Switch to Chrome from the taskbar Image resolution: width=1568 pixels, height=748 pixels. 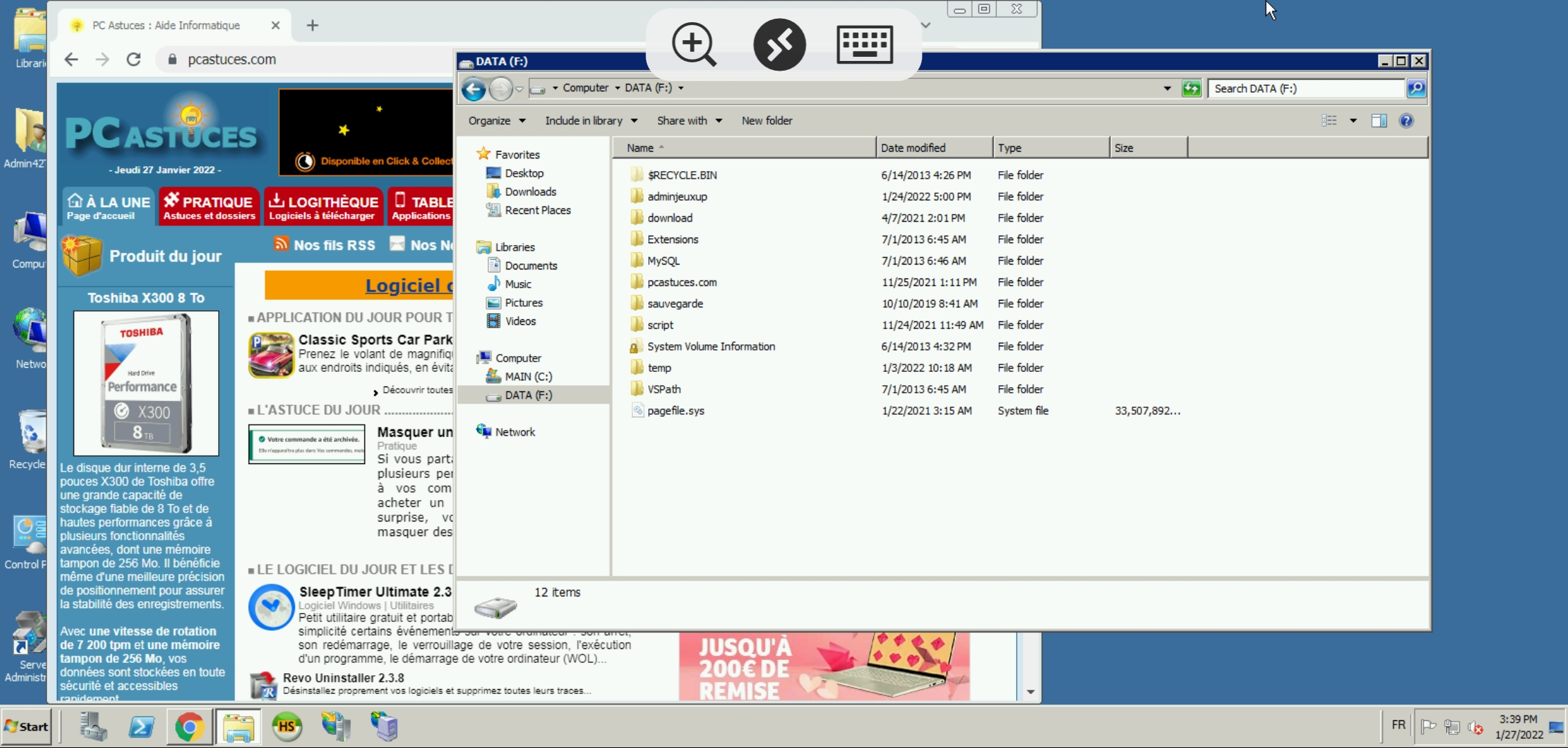189,727
